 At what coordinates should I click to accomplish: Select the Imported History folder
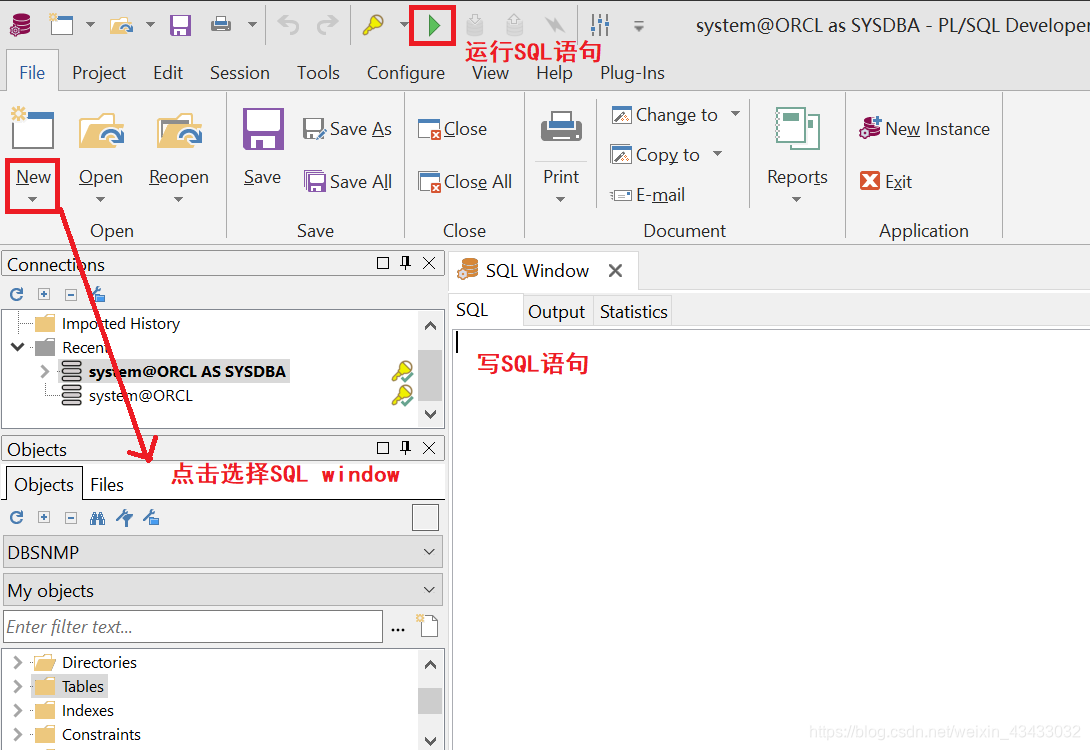pos(120,323)
